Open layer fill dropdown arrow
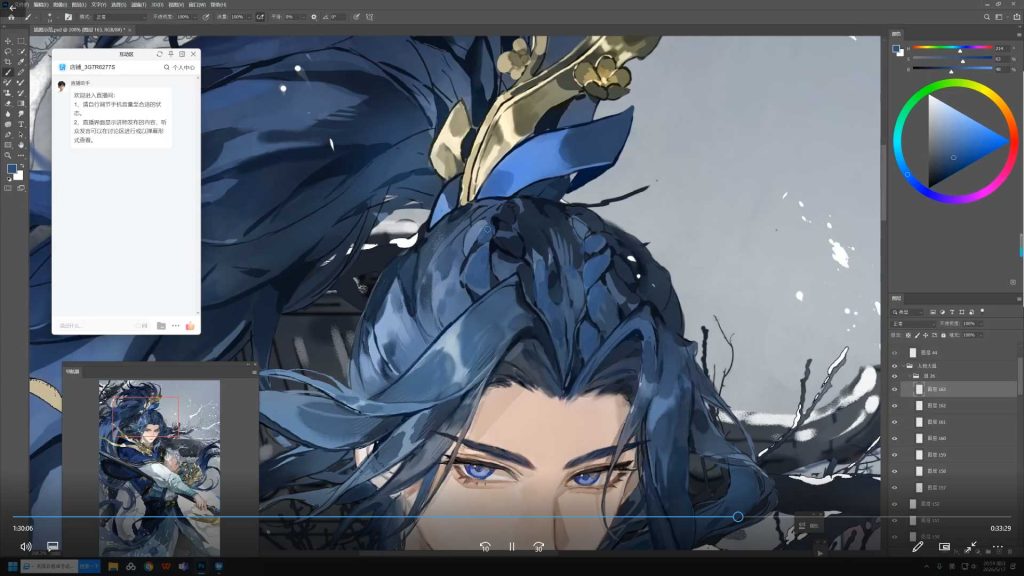 (x=980, y=335)
